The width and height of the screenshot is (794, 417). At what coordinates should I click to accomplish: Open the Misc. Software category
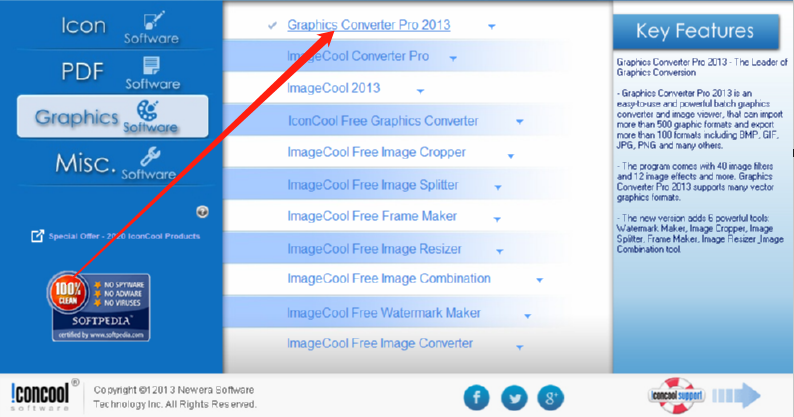click(x=116, y=163)
